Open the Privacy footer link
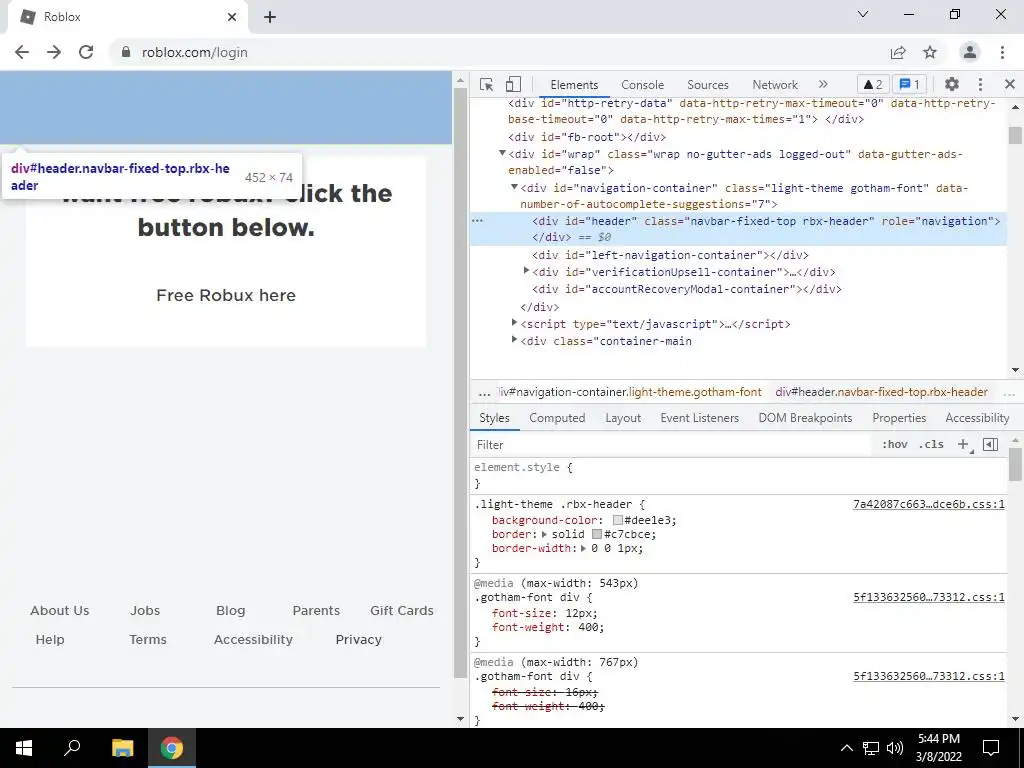Screen dimensions: 1024x768 pos(359,639)
